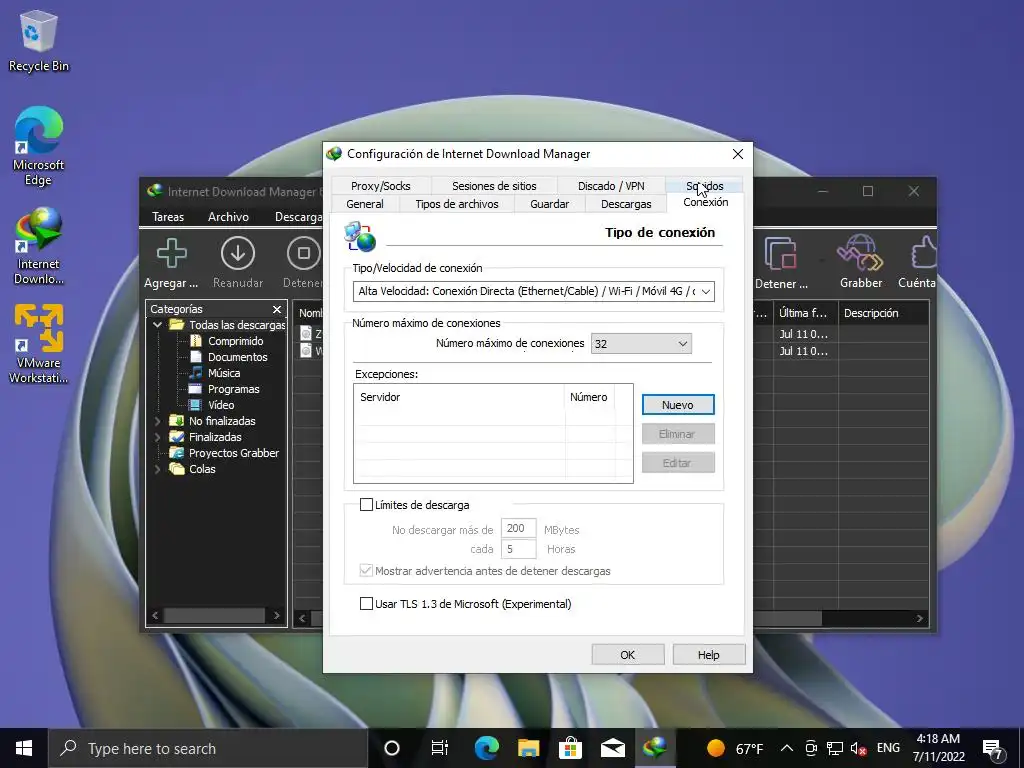Open Tareas menu in IDM window
Viewport: 1024px width, 768px height.
click(x=168, y=217)
